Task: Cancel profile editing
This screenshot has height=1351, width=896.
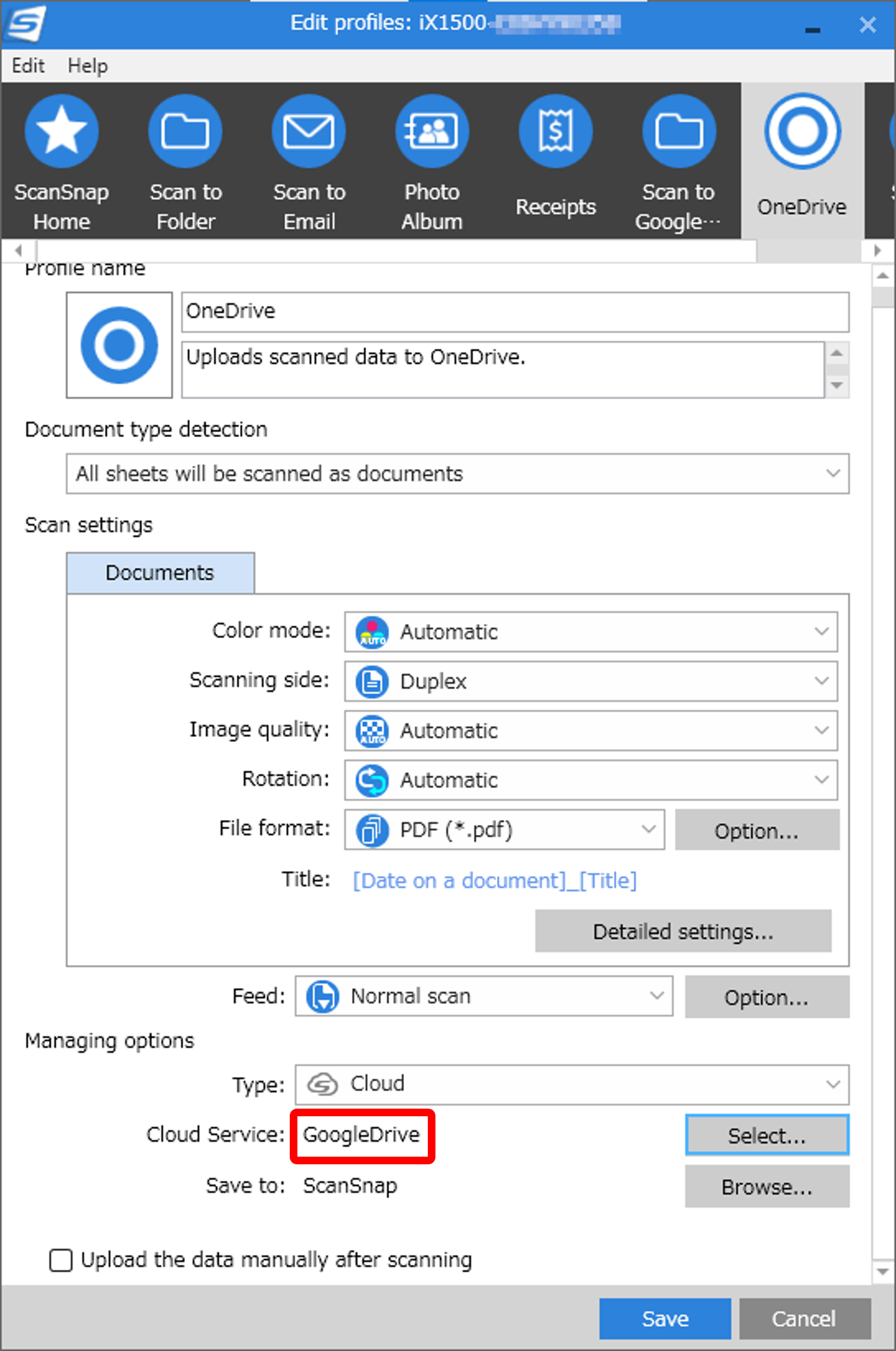Action: (x=804, y=1318)
